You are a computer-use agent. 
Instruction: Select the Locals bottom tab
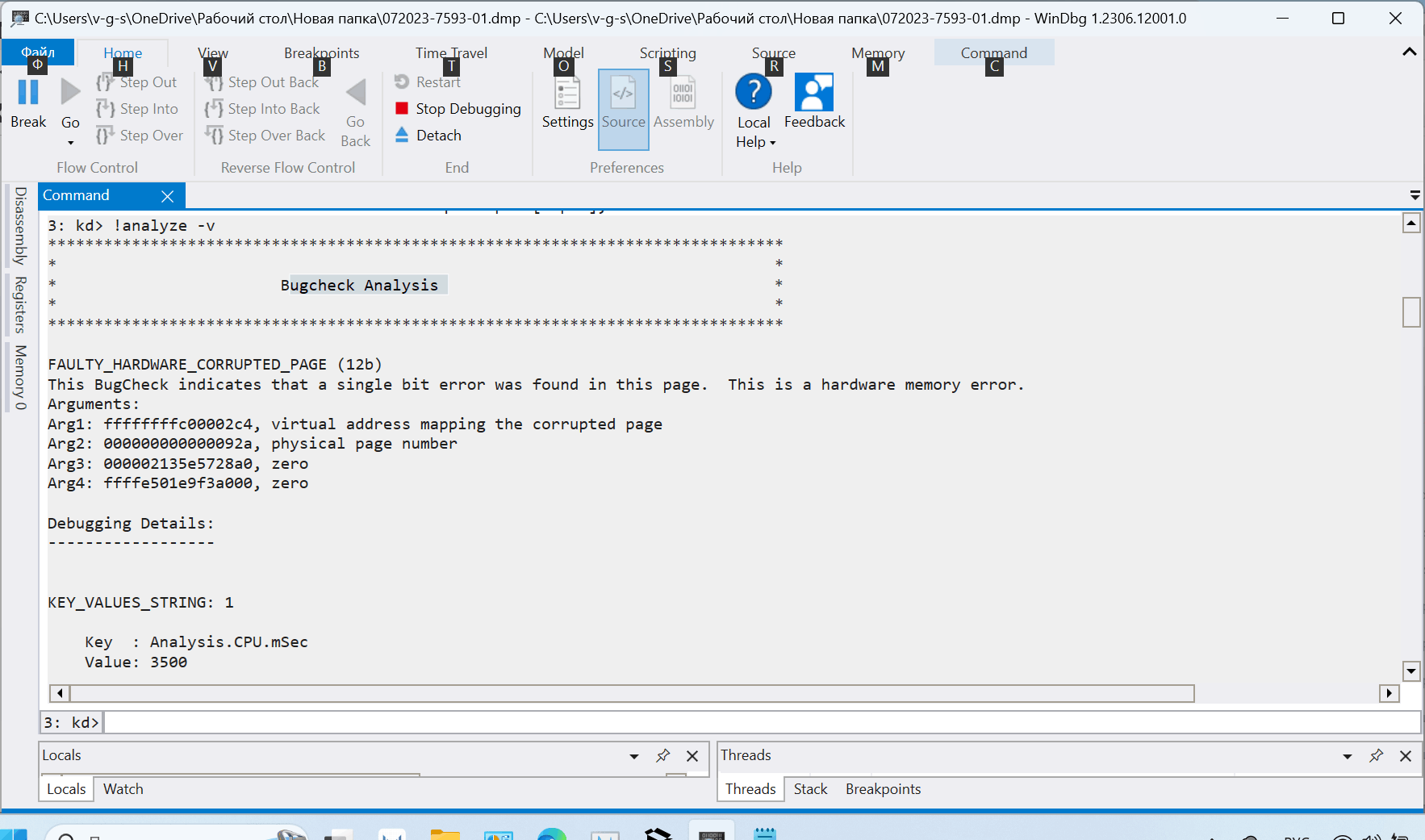coord(66,789)
